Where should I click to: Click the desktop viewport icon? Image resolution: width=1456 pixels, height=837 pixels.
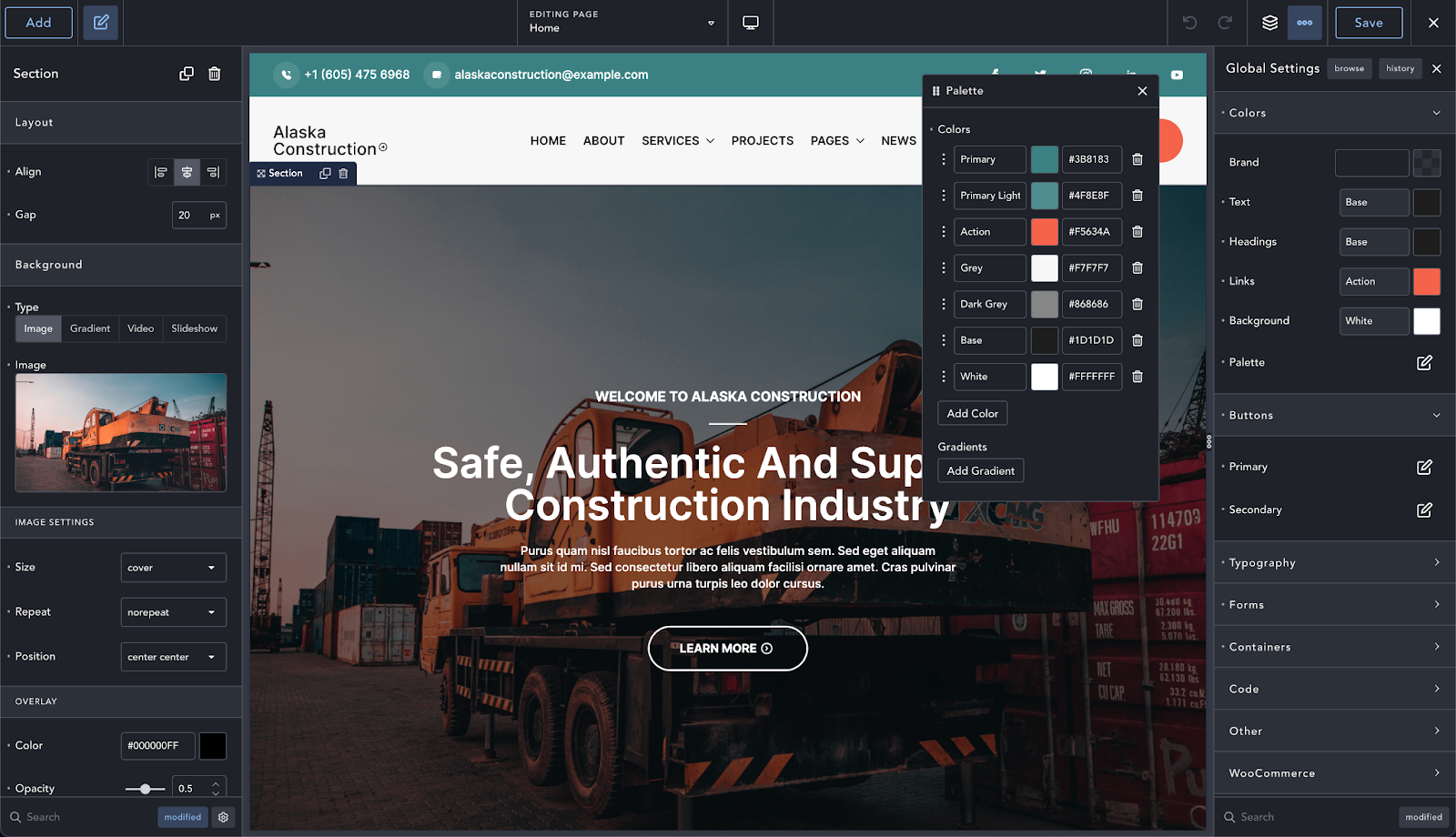click(x=751, y=23)
